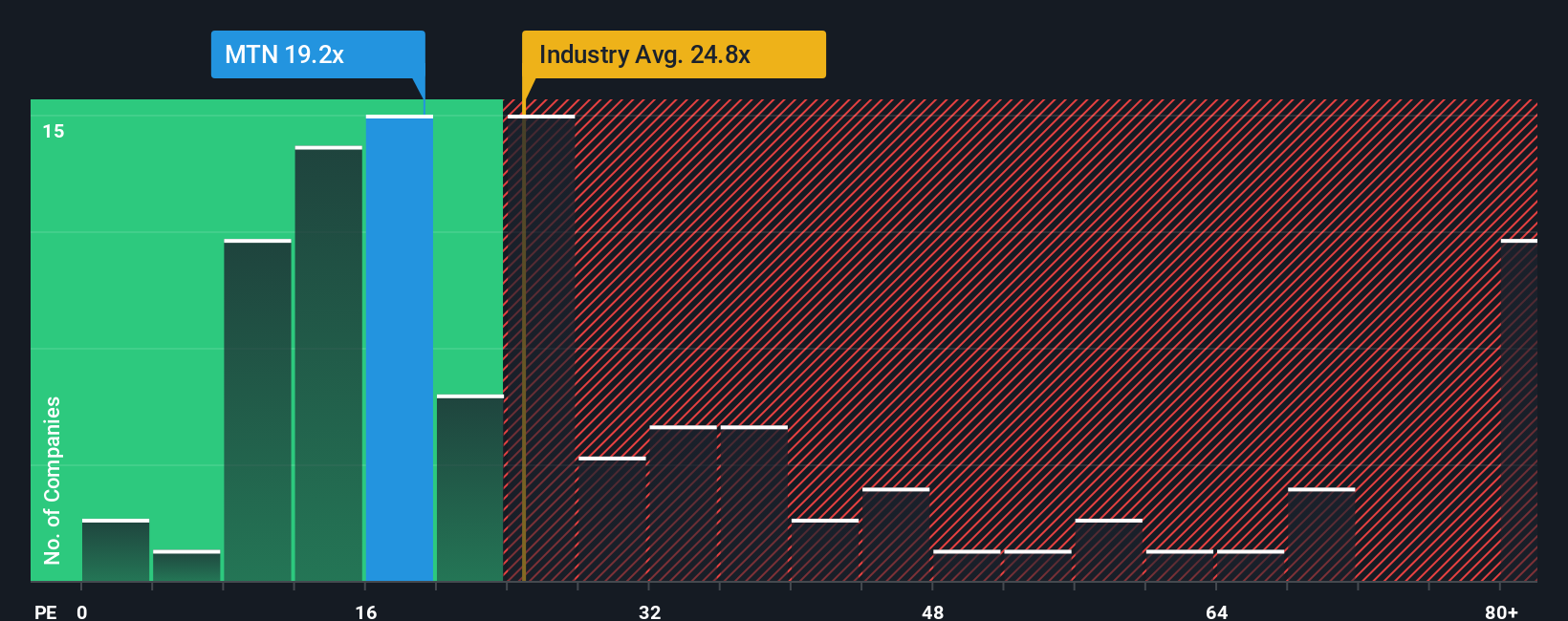Select the bar starting at PE 68
Screen dimensions: 1568x621
click(1321, 535)
